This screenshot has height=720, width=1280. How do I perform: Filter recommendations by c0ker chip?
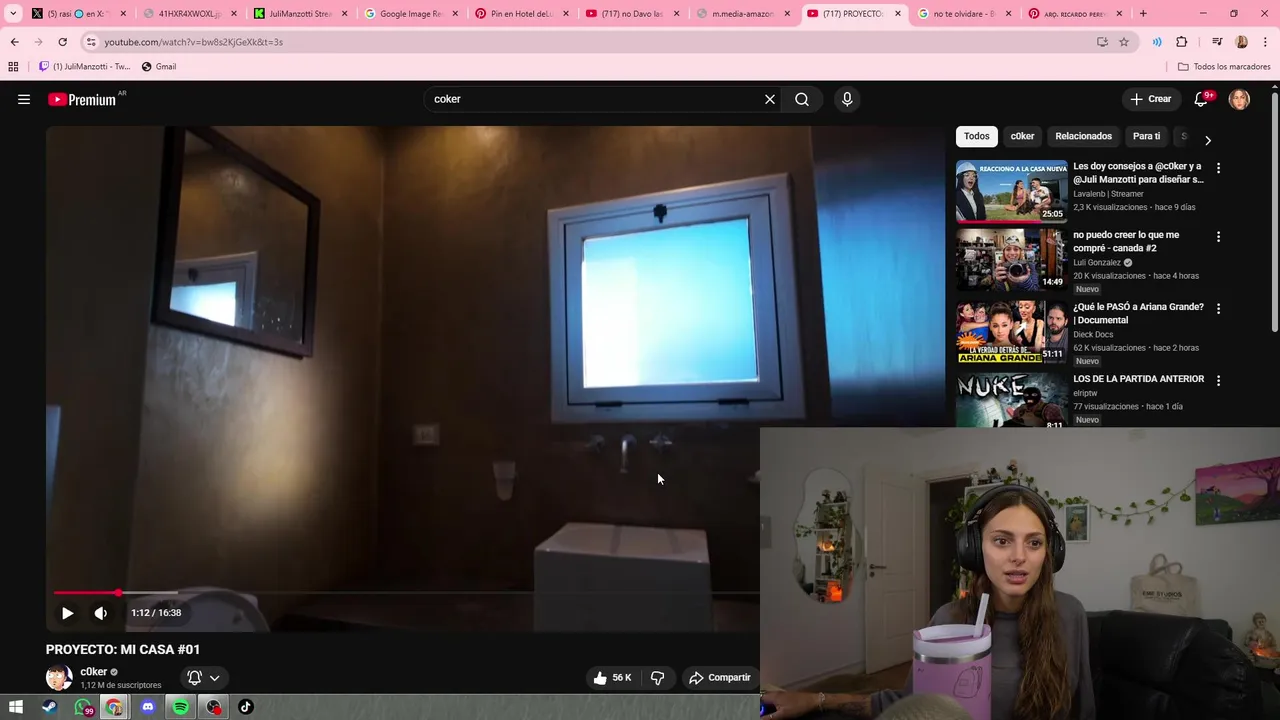point(1022,136)
